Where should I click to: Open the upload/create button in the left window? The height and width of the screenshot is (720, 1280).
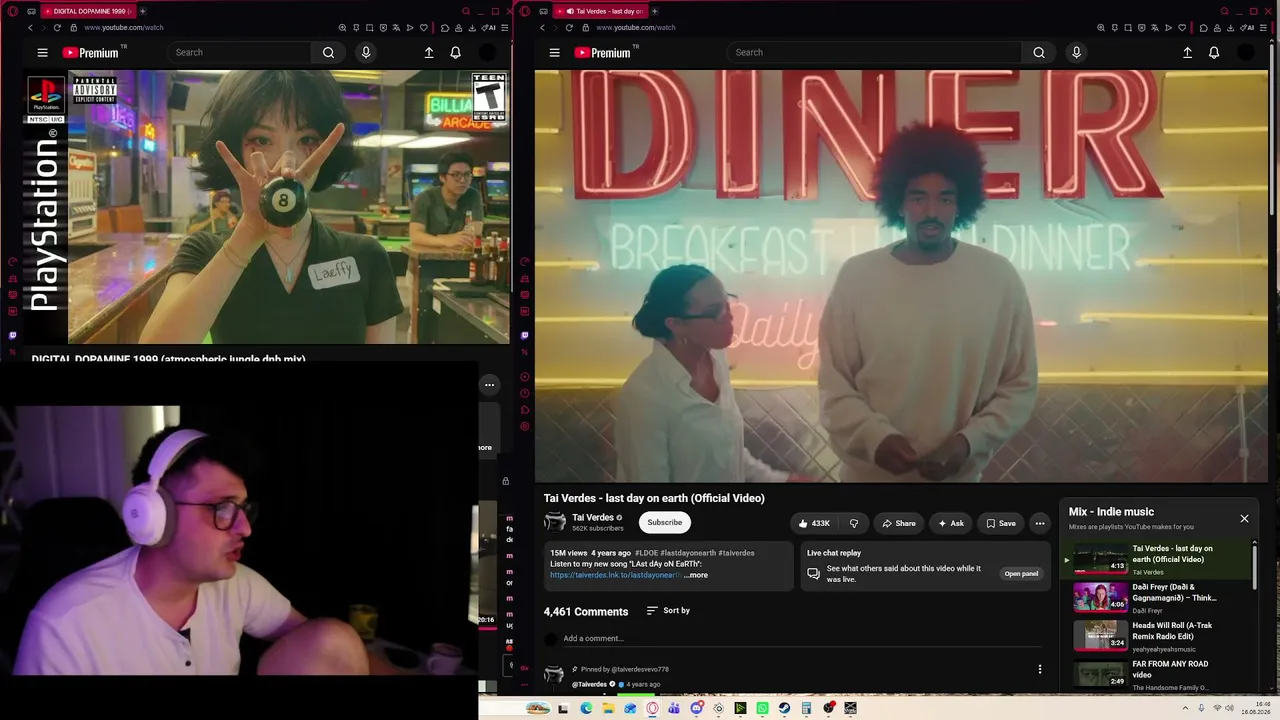point(429,53)
